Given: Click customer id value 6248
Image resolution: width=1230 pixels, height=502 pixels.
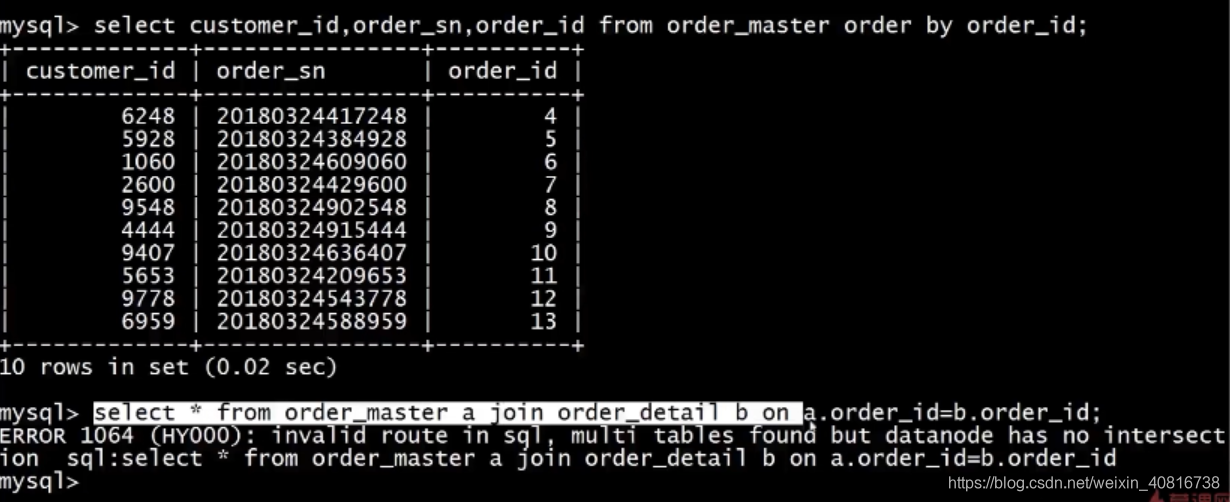Looking at the screenshot, I should 148,117.
